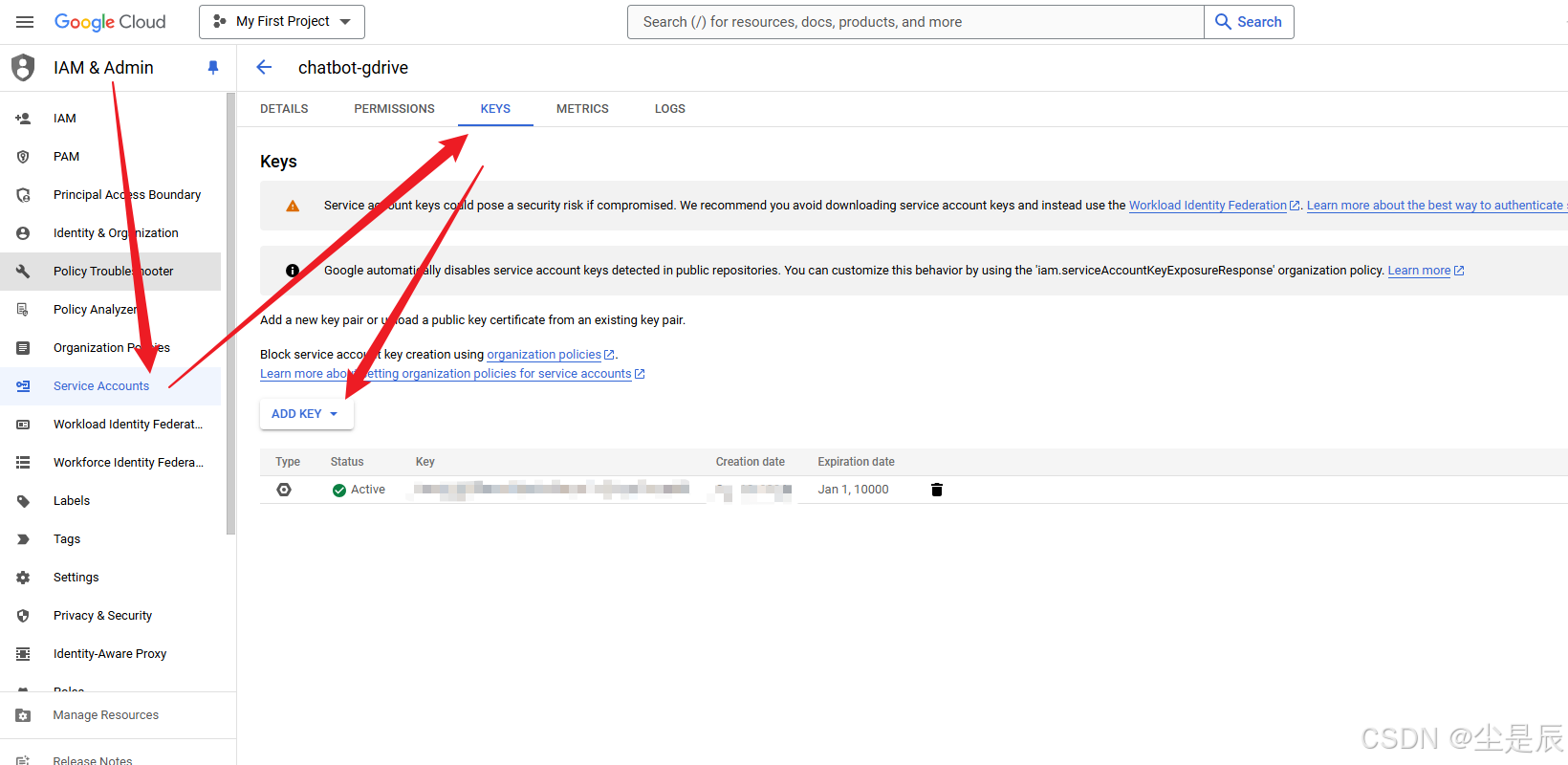The width and height of the screenshot is (1568, 765).
Task: Click the Workload Identity Federation icon
Action: [x=23, y=425]
